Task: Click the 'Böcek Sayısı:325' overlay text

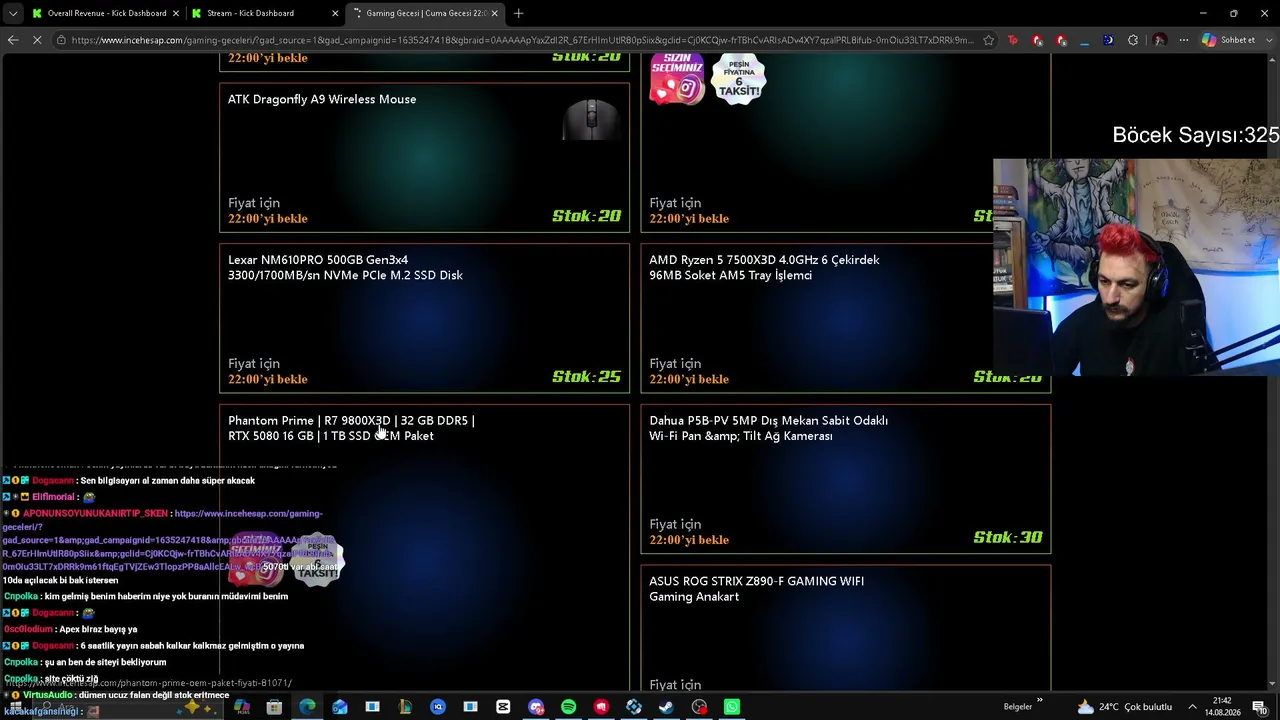Action: pyautogui.click(x=1195, y=135)
